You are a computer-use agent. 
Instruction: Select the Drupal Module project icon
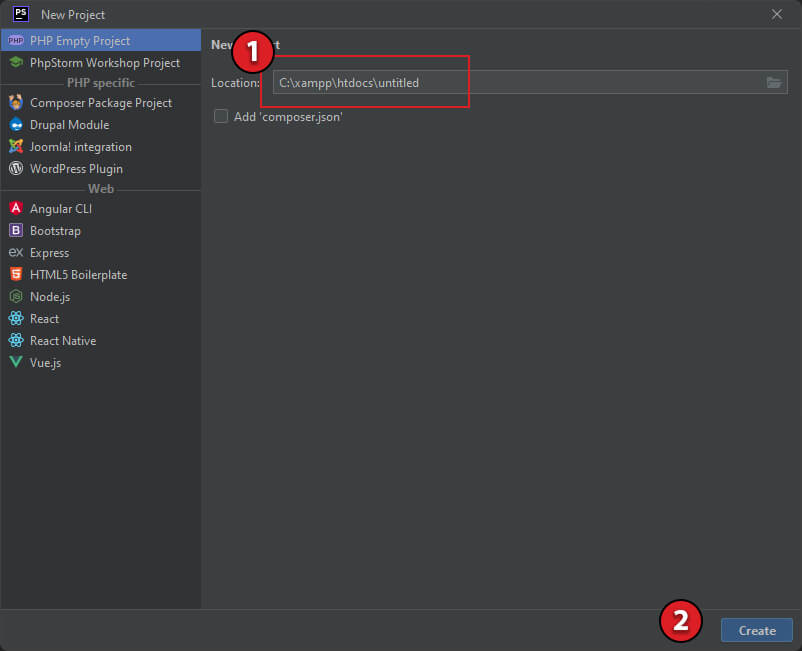coord(16,125)
